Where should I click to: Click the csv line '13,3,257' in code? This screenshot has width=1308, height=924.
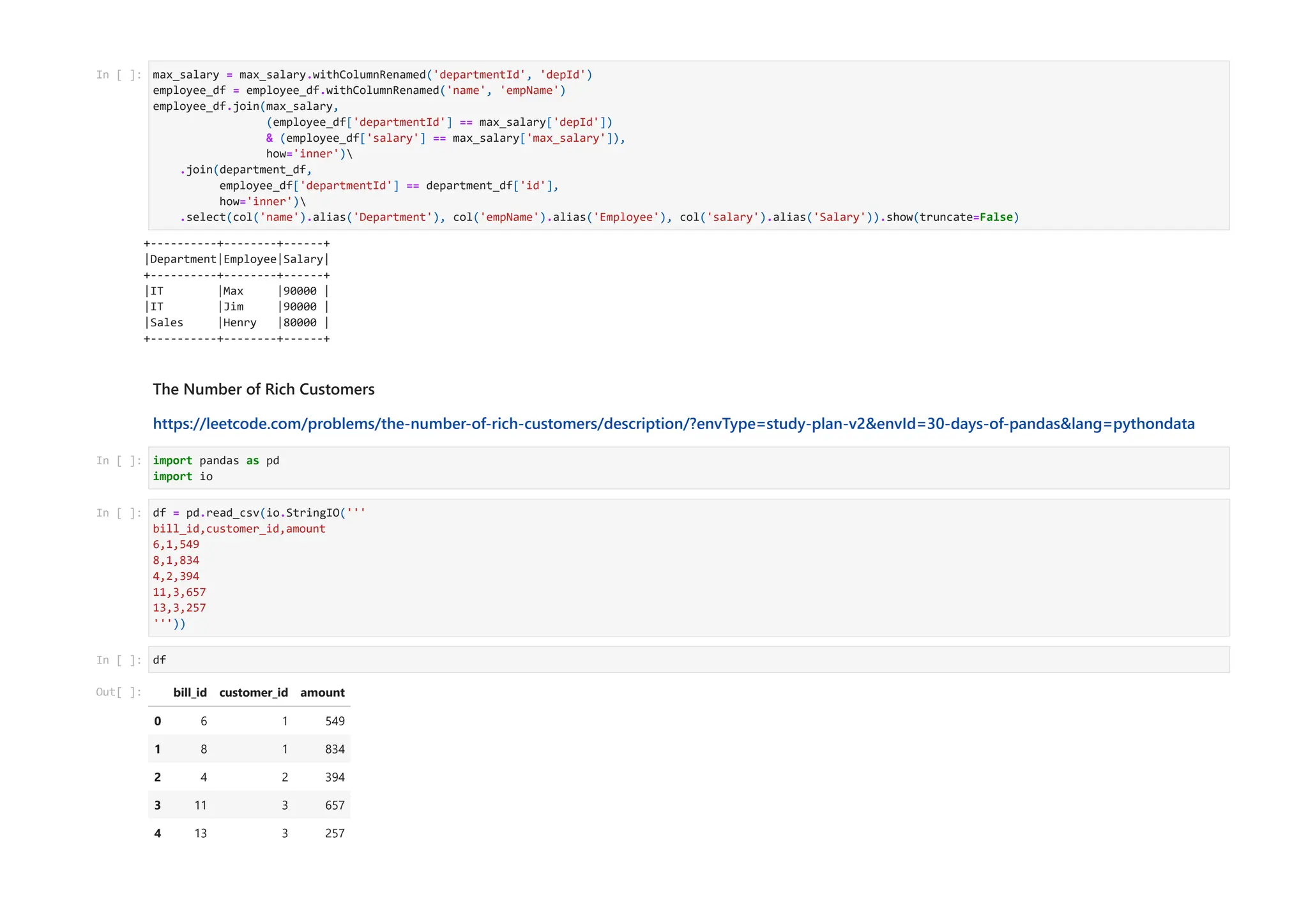coord(179,608)
